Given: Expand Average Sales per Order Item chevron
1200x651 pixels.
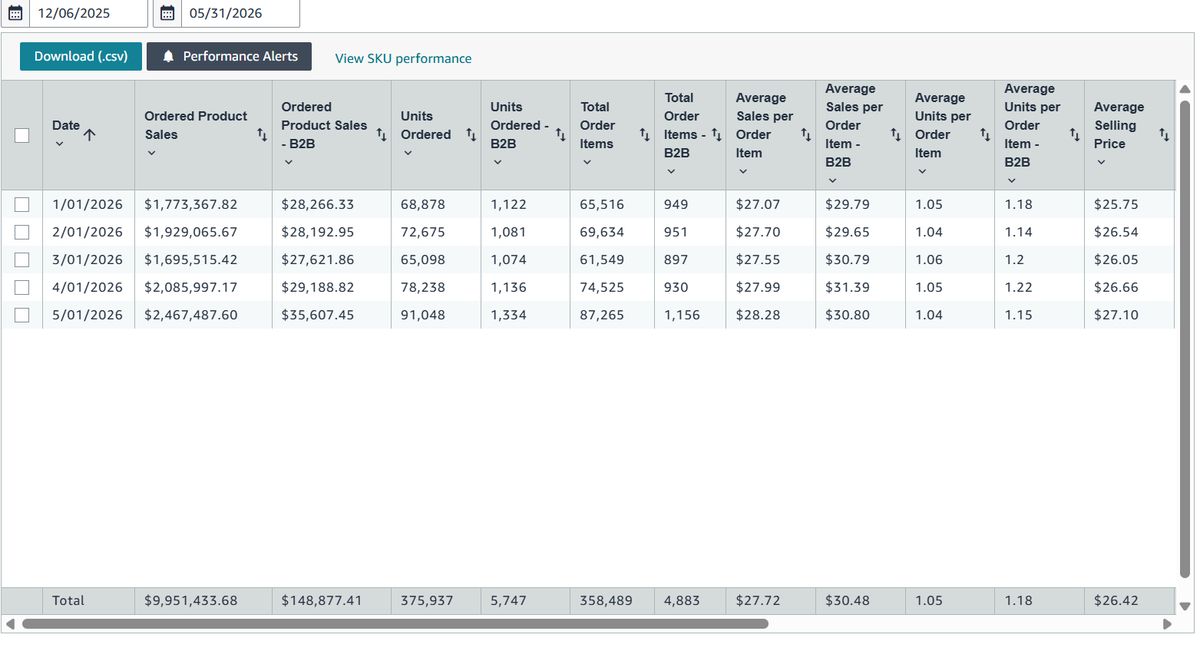Looking at the screenshot, I should click(x=743, y=171).
